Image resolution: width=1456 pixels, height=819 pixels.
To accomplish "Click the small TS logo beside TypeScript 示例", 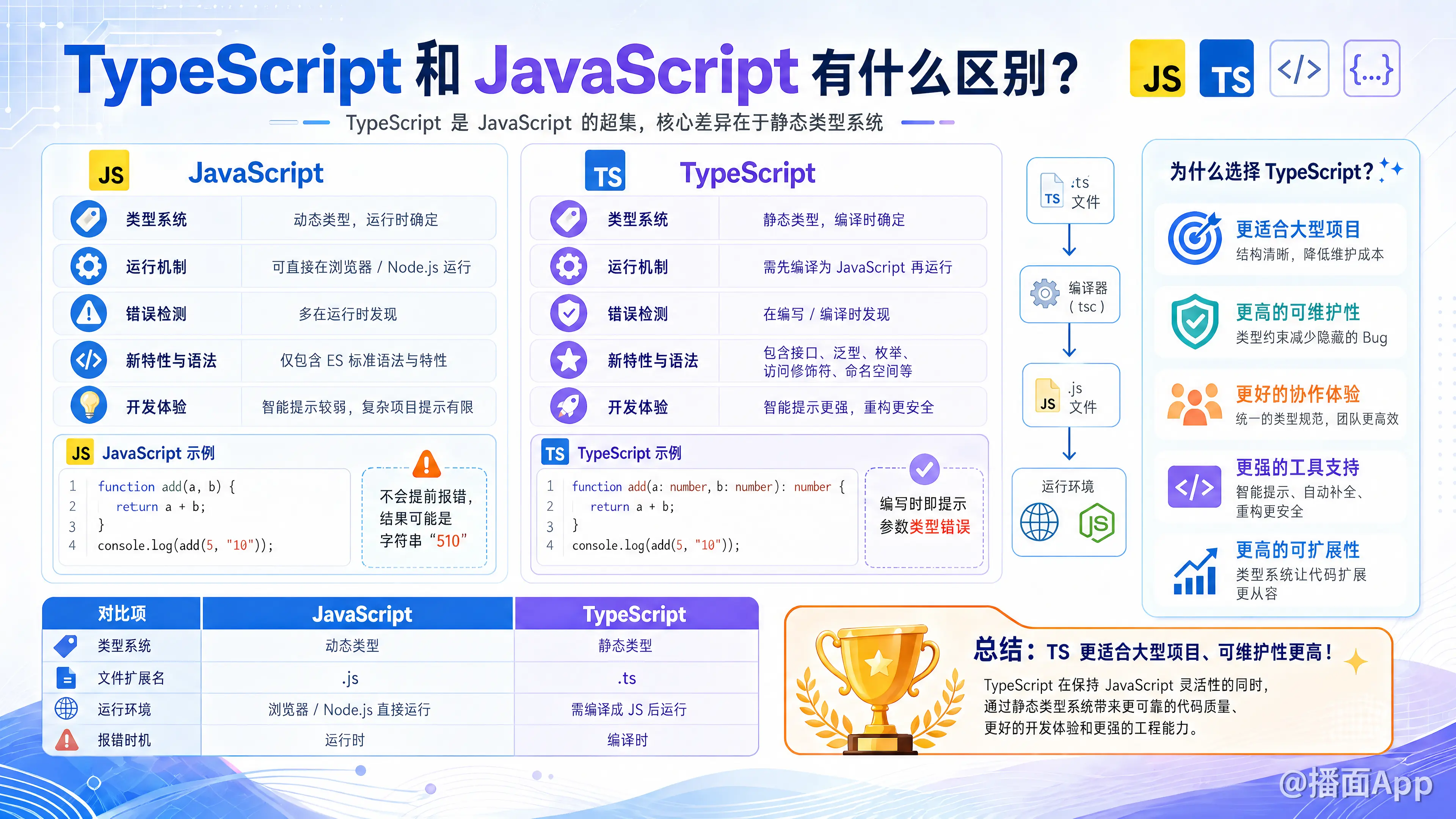I will pos(555,452).
